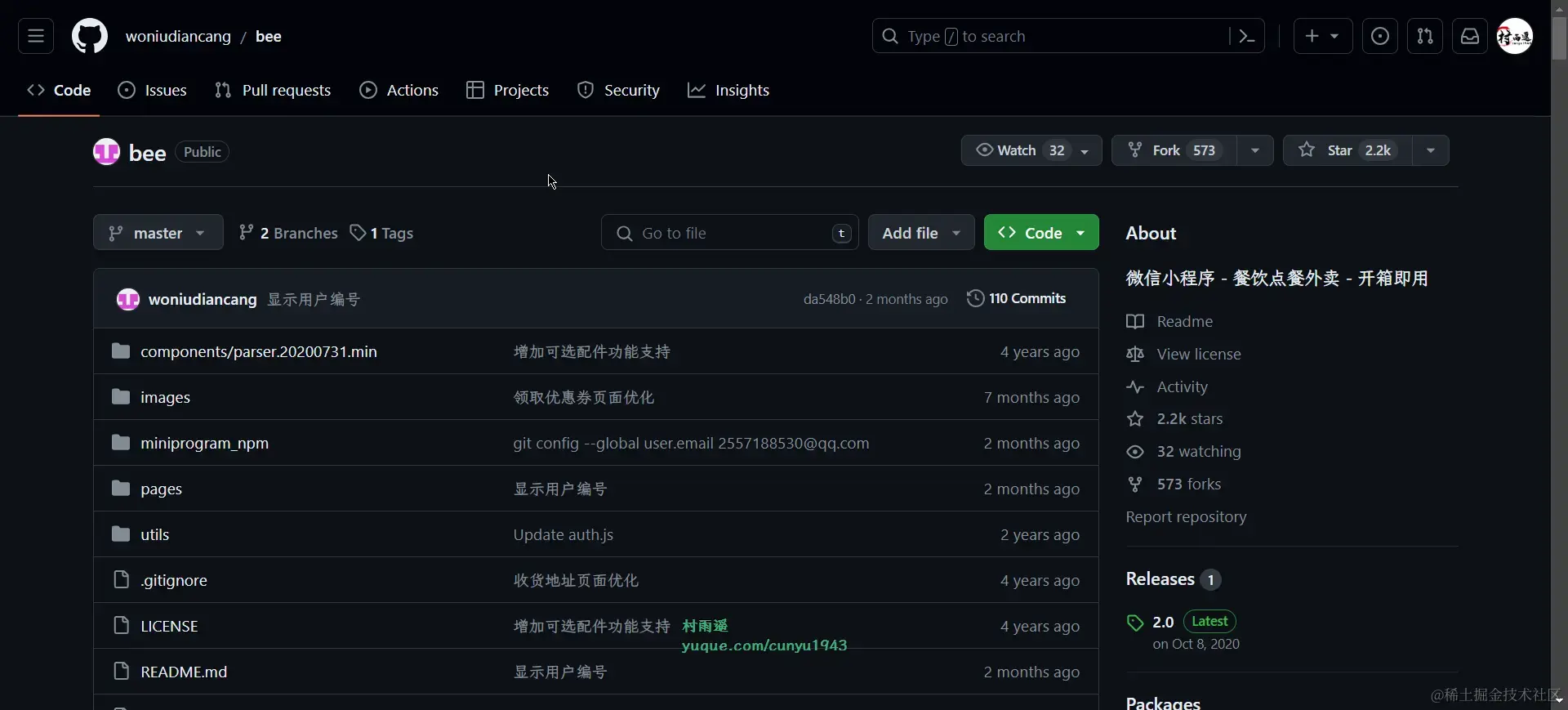Switch to the Pull requests tab

[x=273, y=90]
